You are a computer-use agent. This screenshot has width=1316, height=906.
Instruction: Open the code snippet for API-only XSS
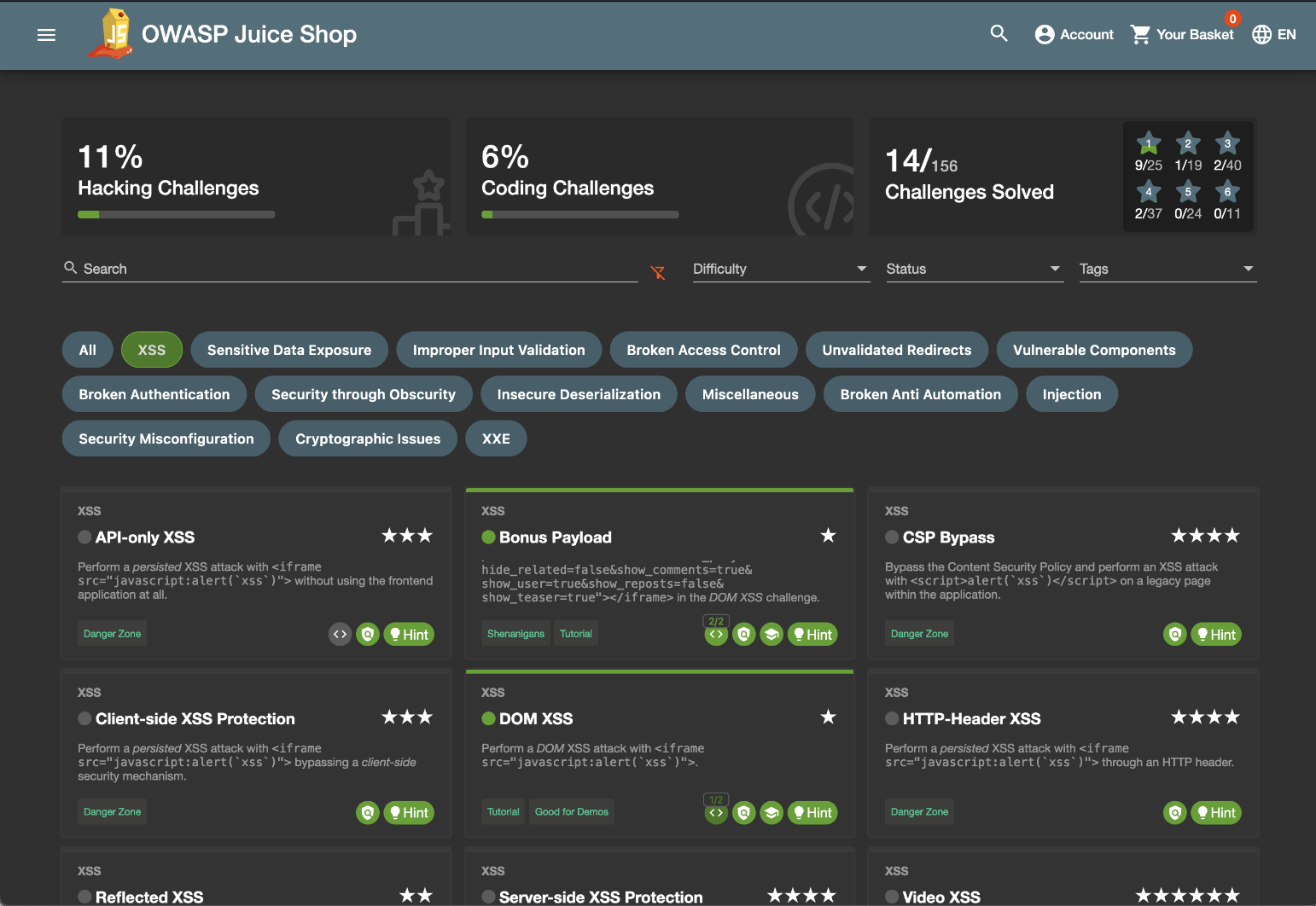point(340,634)
